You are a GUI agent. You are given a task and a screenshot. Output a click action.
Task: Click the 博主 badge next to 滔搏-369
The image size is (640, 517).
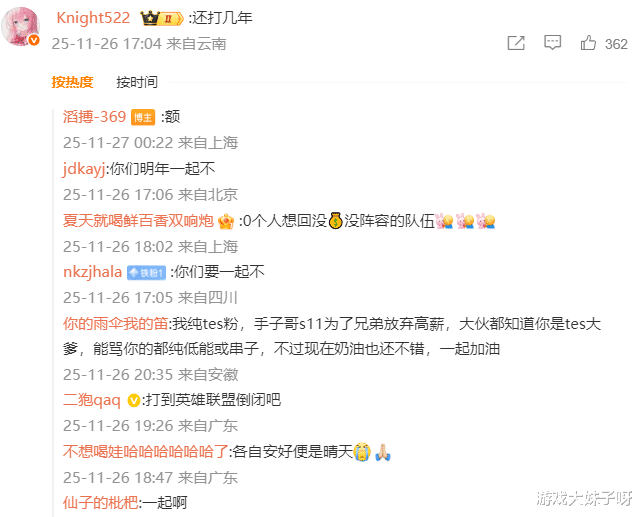click(x=143, y=118)
